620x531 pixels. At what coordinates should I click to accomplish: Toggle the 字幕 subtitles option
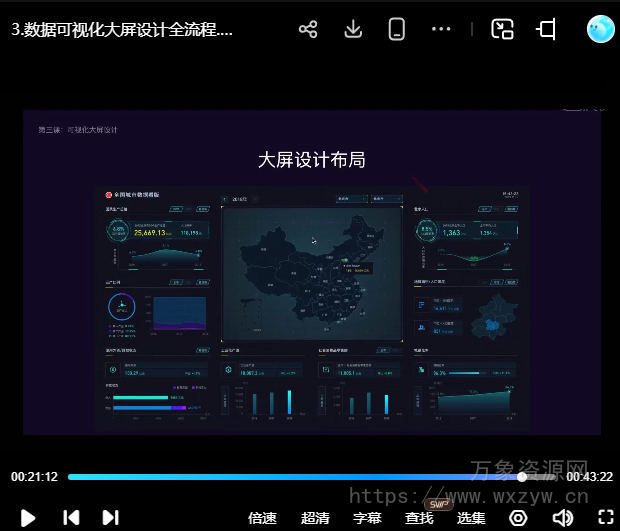pyautogui.click(x=367, y=518)
